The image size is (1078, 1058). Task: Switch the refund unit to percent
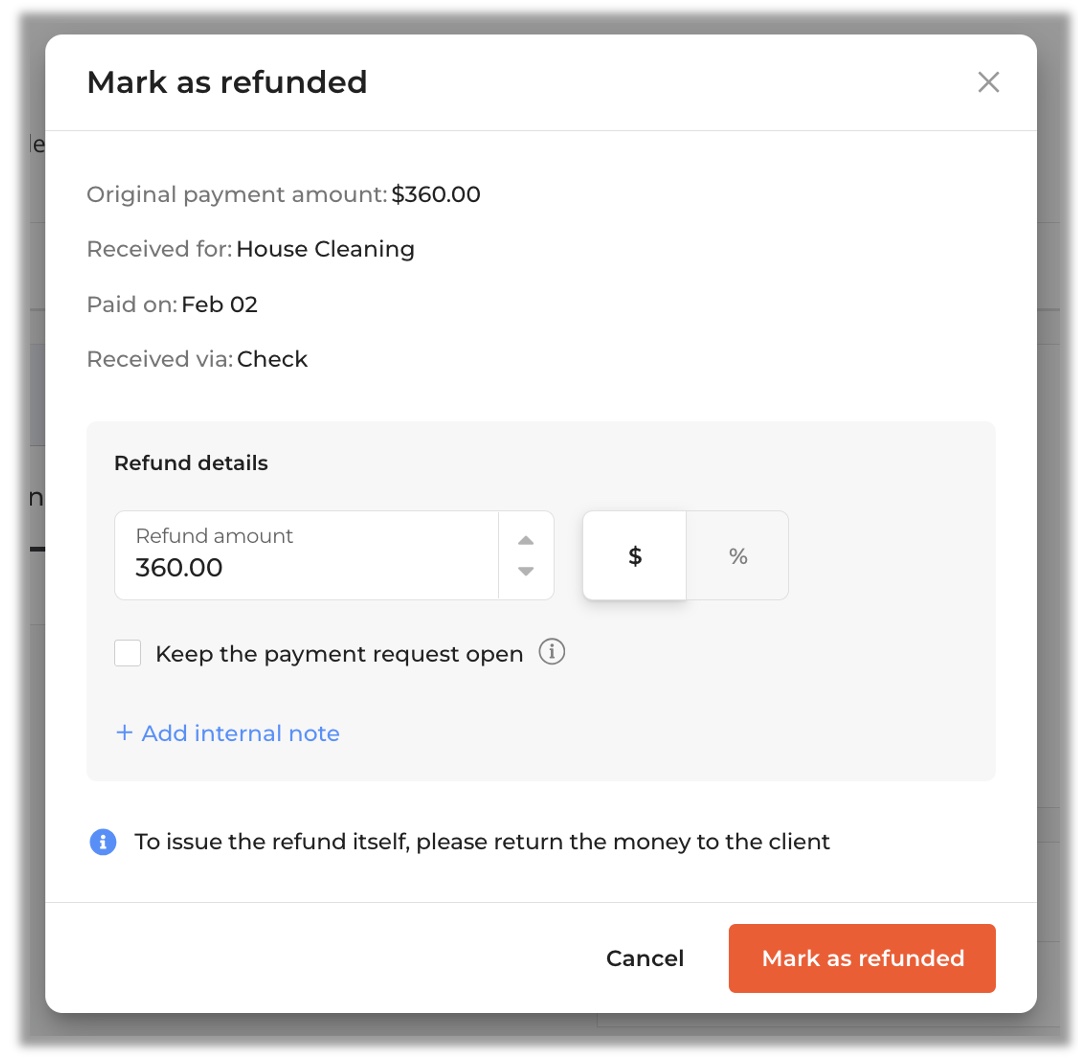[738, 556]
